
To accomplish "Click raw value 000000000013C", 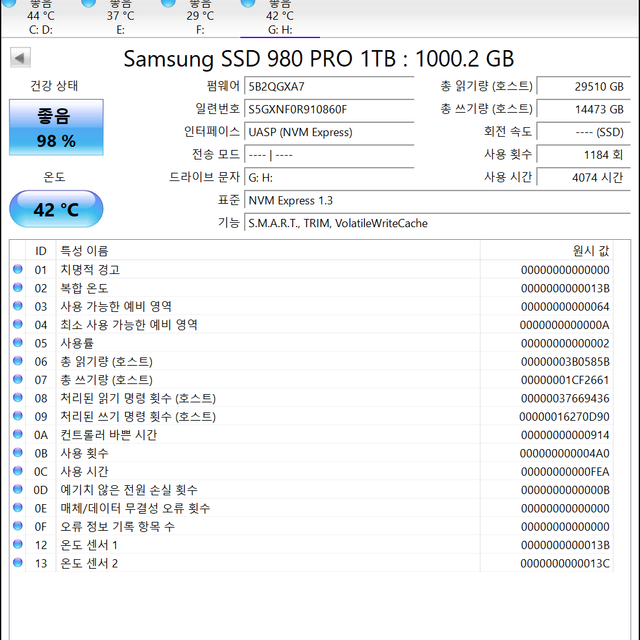I will click(x=565, y=564).
